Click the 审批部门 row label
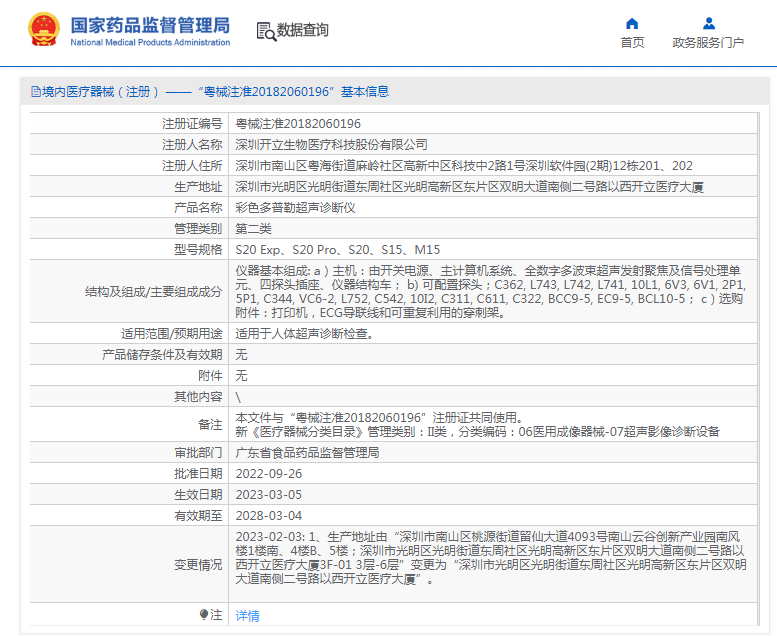Image resolution: width=777 pixels, height=636 pixels. (x=198, y=453)
